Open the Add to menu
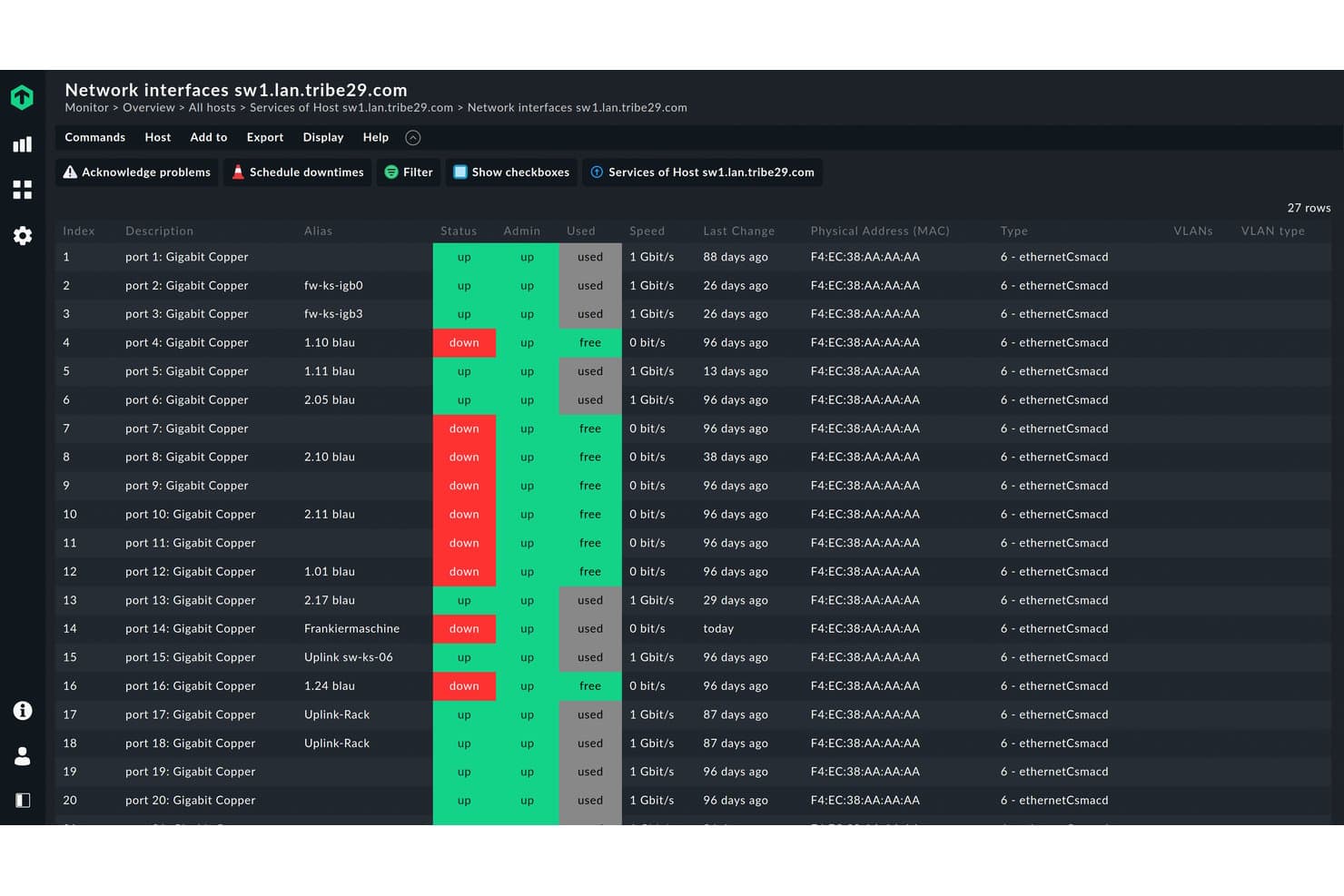This screenshot has width=1344, height=896. [209, 137]
